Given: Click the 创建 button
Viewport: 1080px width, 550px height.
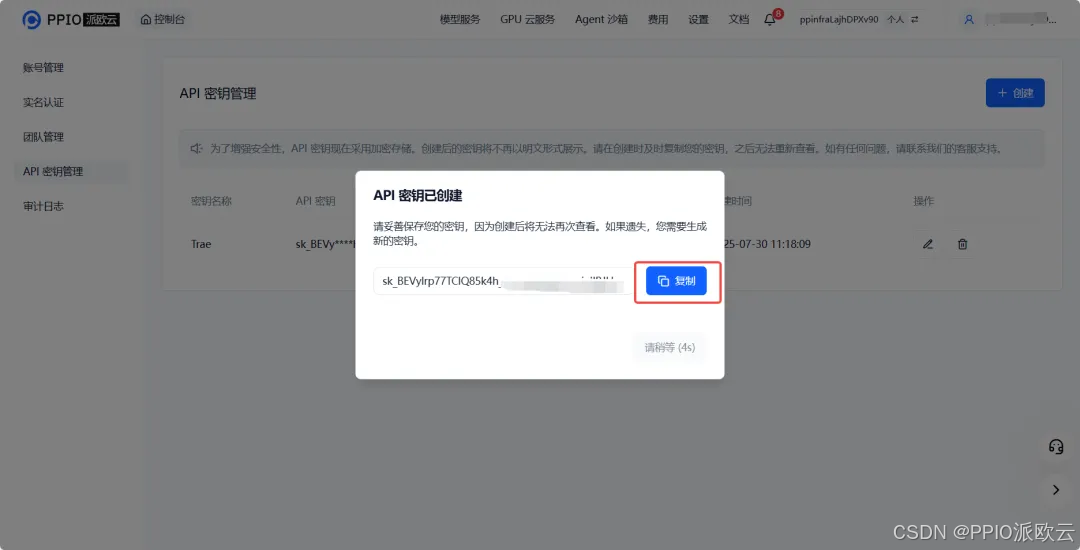Looking at the screenshot, I should click(x=1015, y=93).
